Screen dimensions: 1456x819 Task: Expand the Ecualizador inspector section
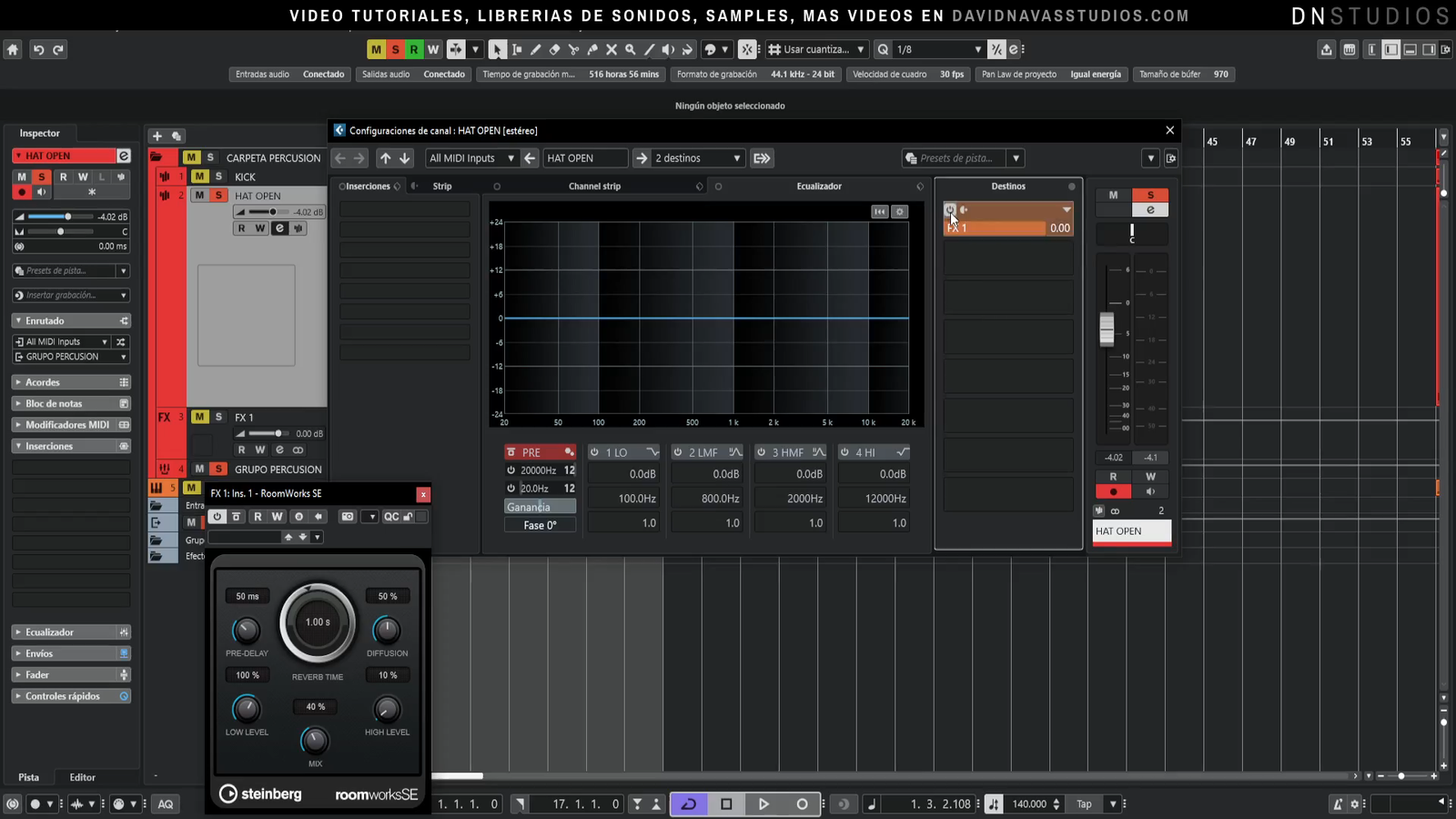click(50, 632)
